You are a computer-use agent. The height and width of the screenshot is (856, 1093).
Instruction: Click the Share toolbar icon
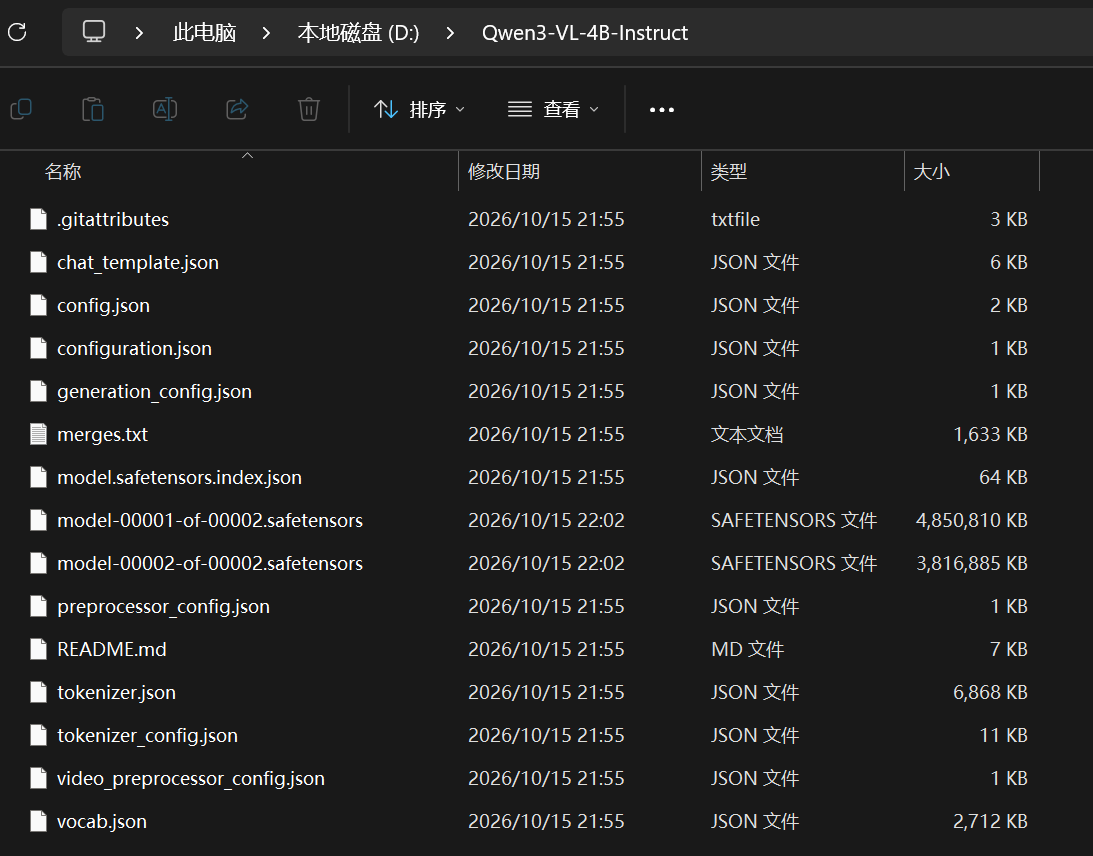pos(237,109)
